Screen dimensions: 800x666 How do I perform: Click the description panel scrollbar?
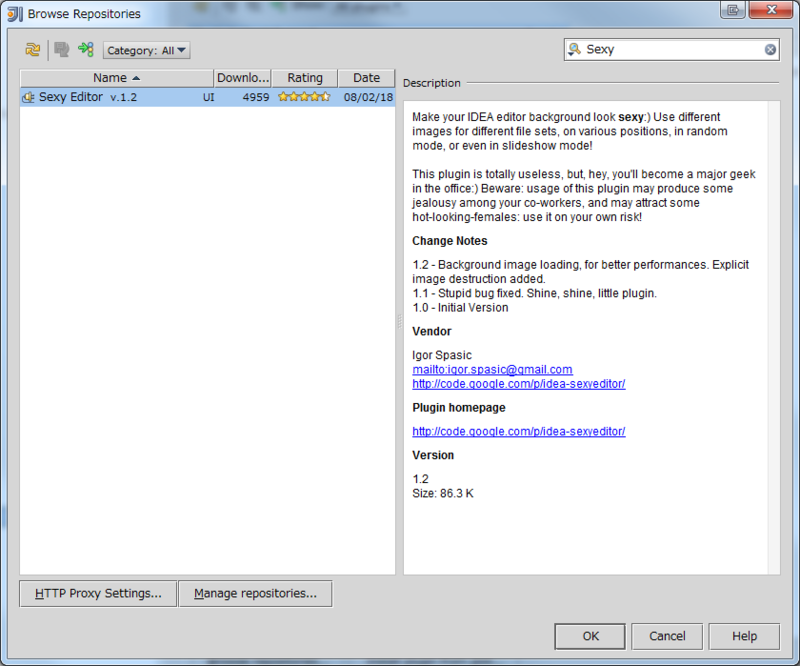tap(773, 337)
